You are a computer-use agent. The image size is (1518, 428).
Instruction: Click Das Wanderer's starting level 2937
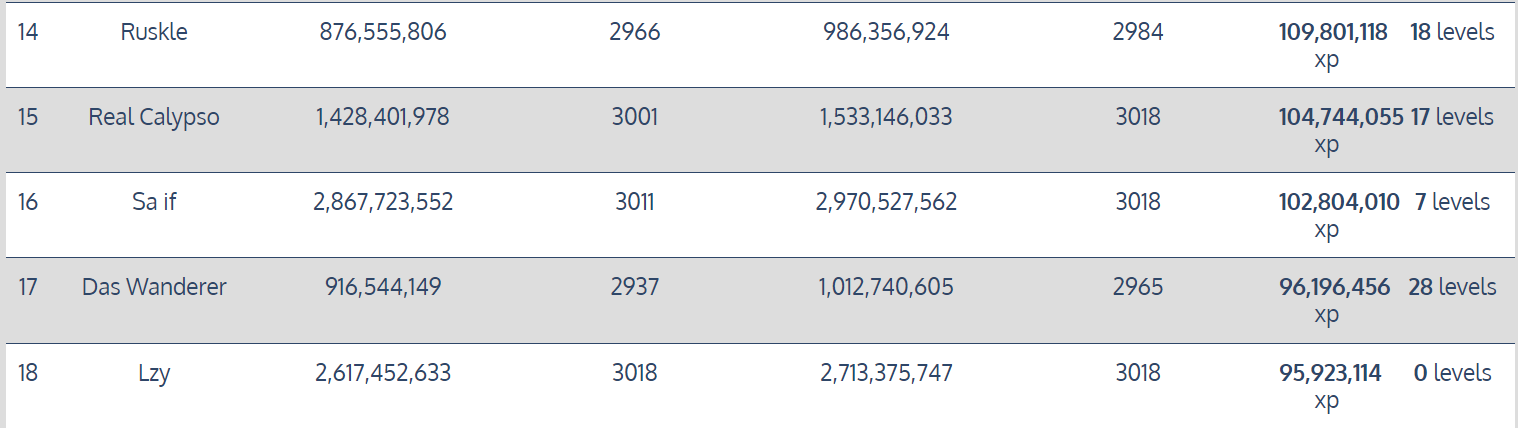click(x=635, y=287)
